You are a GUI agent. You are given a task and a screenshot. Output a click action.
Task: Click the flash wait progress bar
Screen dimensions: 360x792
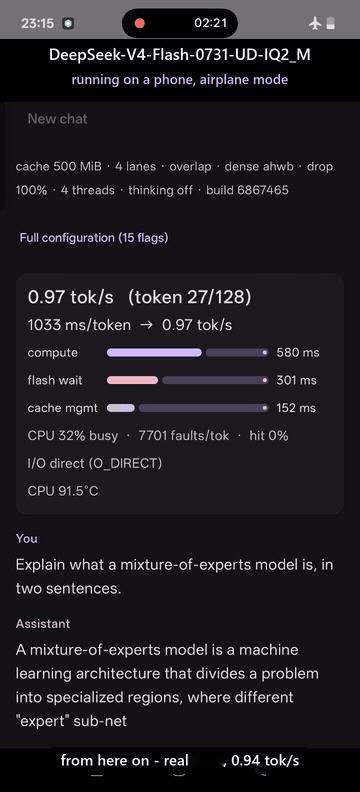click(188, 380)
